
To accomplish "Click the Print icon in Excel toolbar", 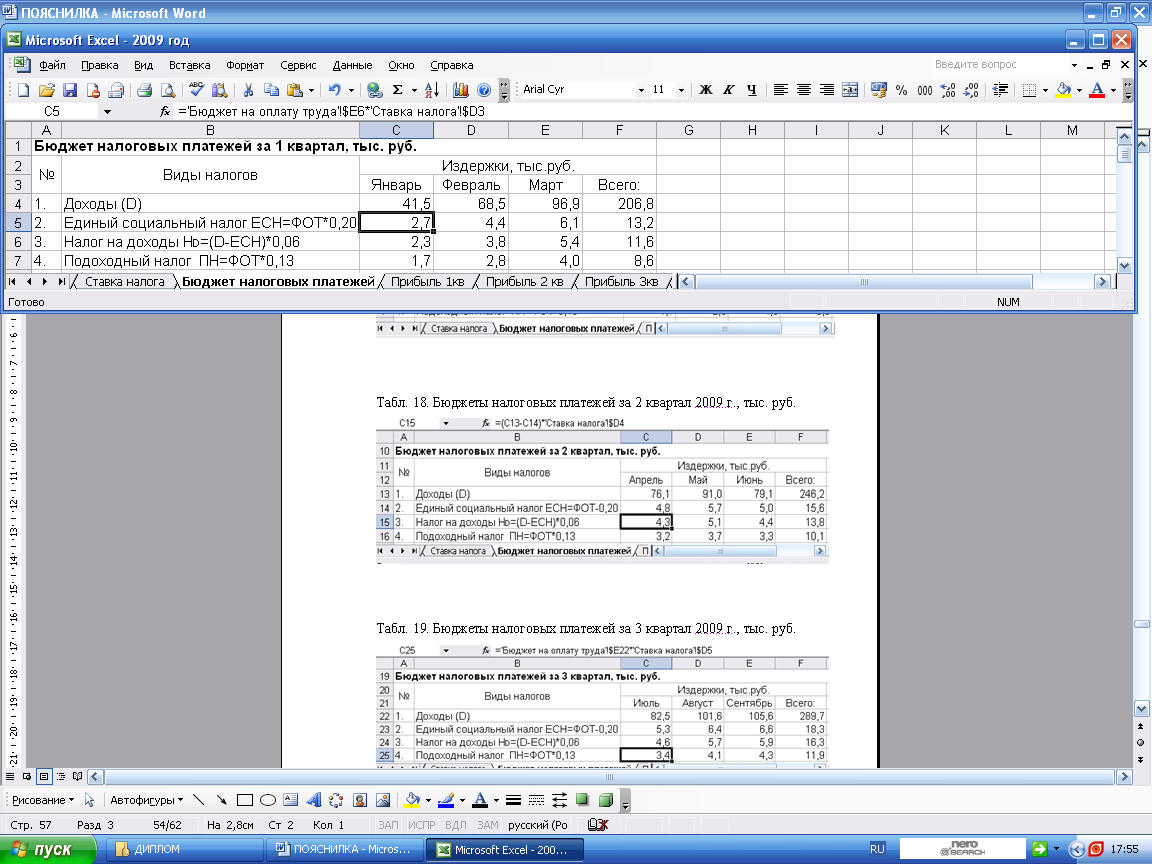I will pyautogui.click(x=144, y=90).
